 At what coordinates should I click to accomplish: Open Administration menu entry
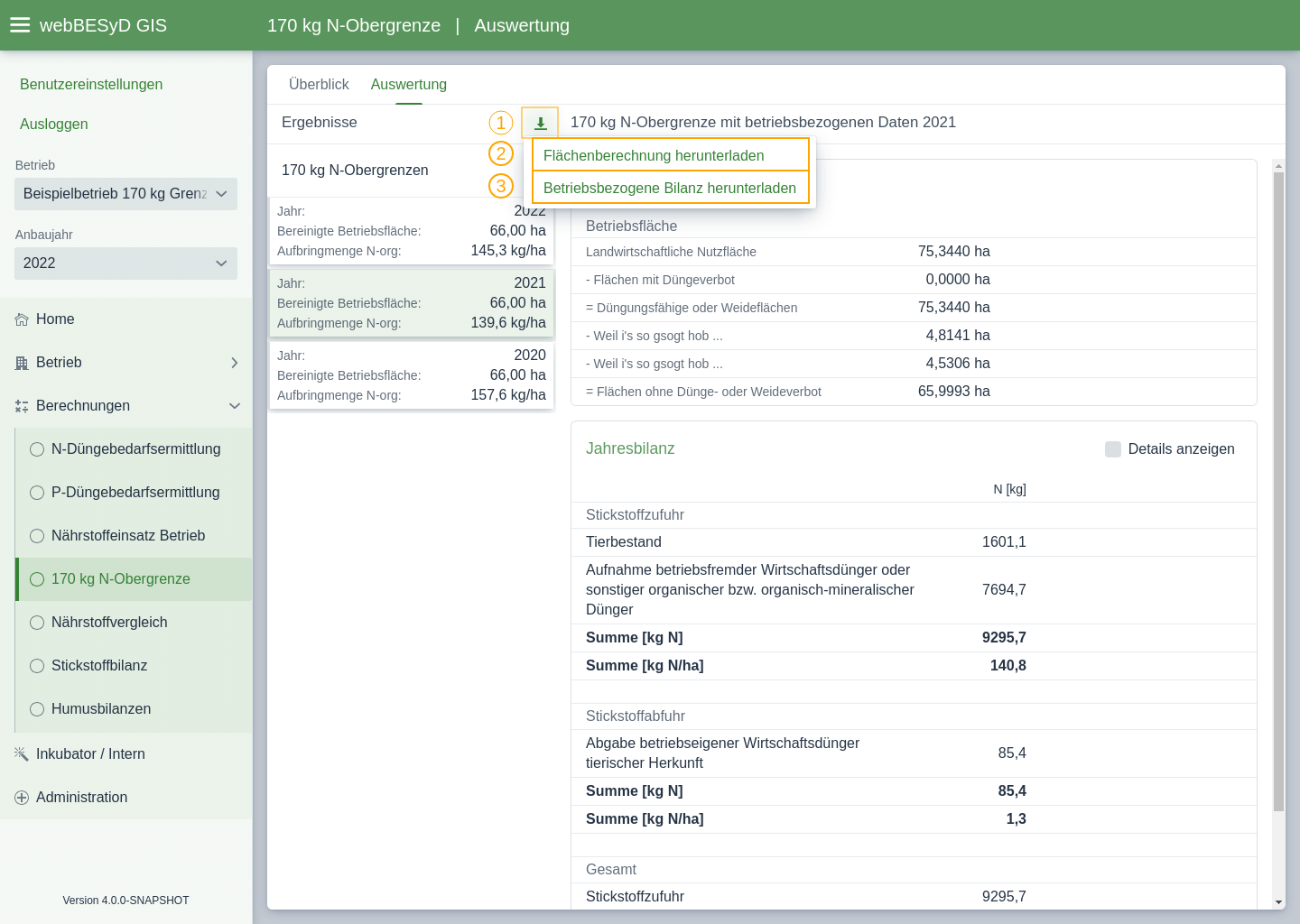125,798
